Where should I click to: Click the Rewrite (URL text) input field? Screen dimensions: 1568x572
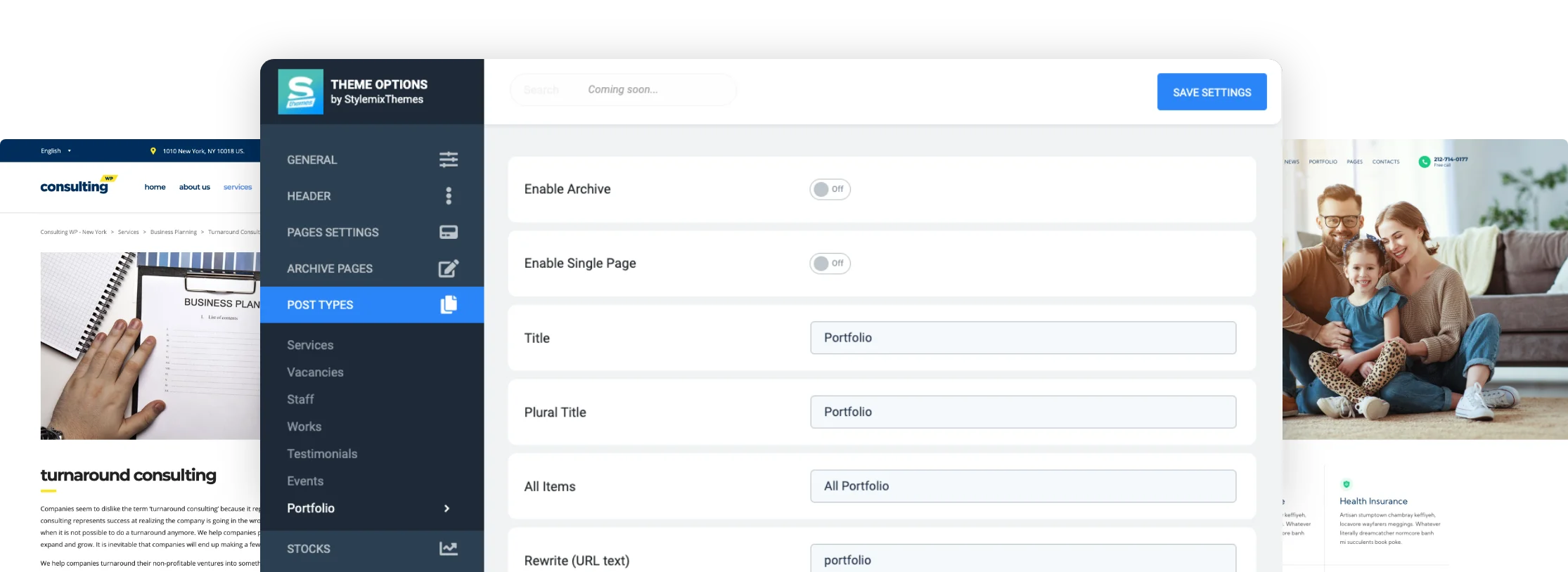pos(1023,559)
